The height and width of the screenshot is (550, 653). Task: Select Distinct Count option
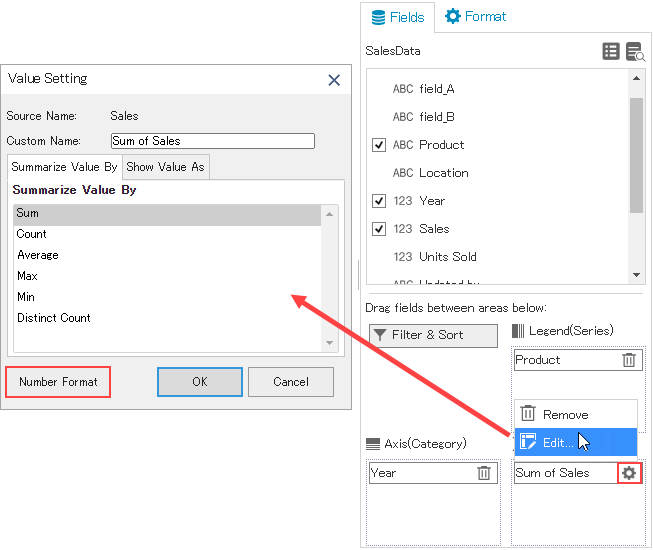coord(167,318)
